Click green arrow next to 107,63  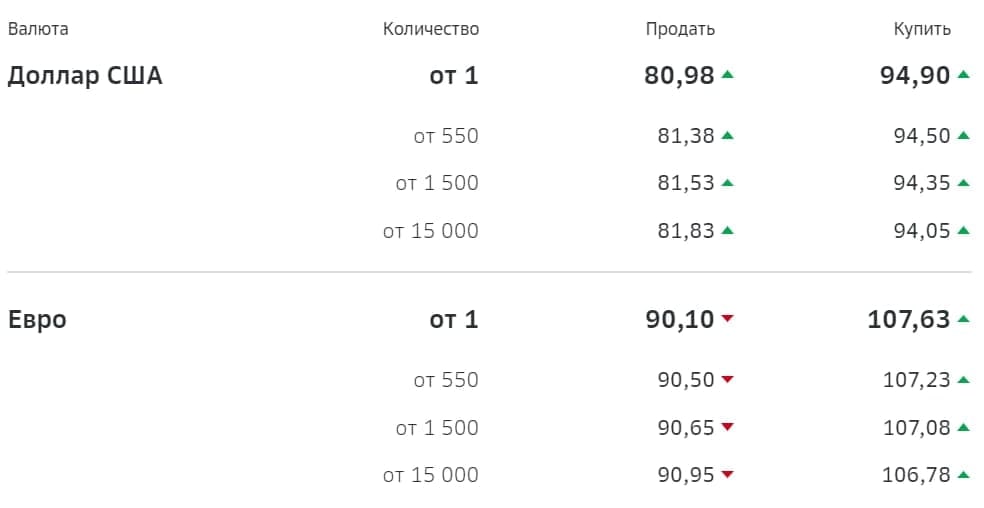coord(964,319)
